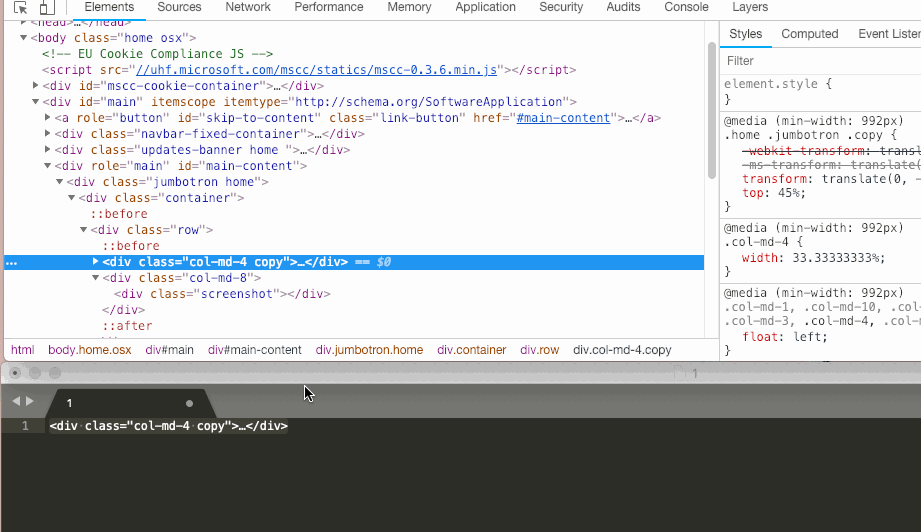Click the styles Filter input field

click(821, 61)
